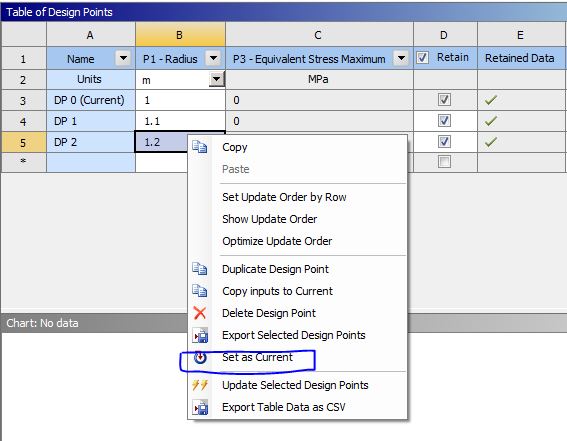This screenshot has height=441, width=567.
Task: Click the red X Delete Design Point icon
Action: [200, 313]
